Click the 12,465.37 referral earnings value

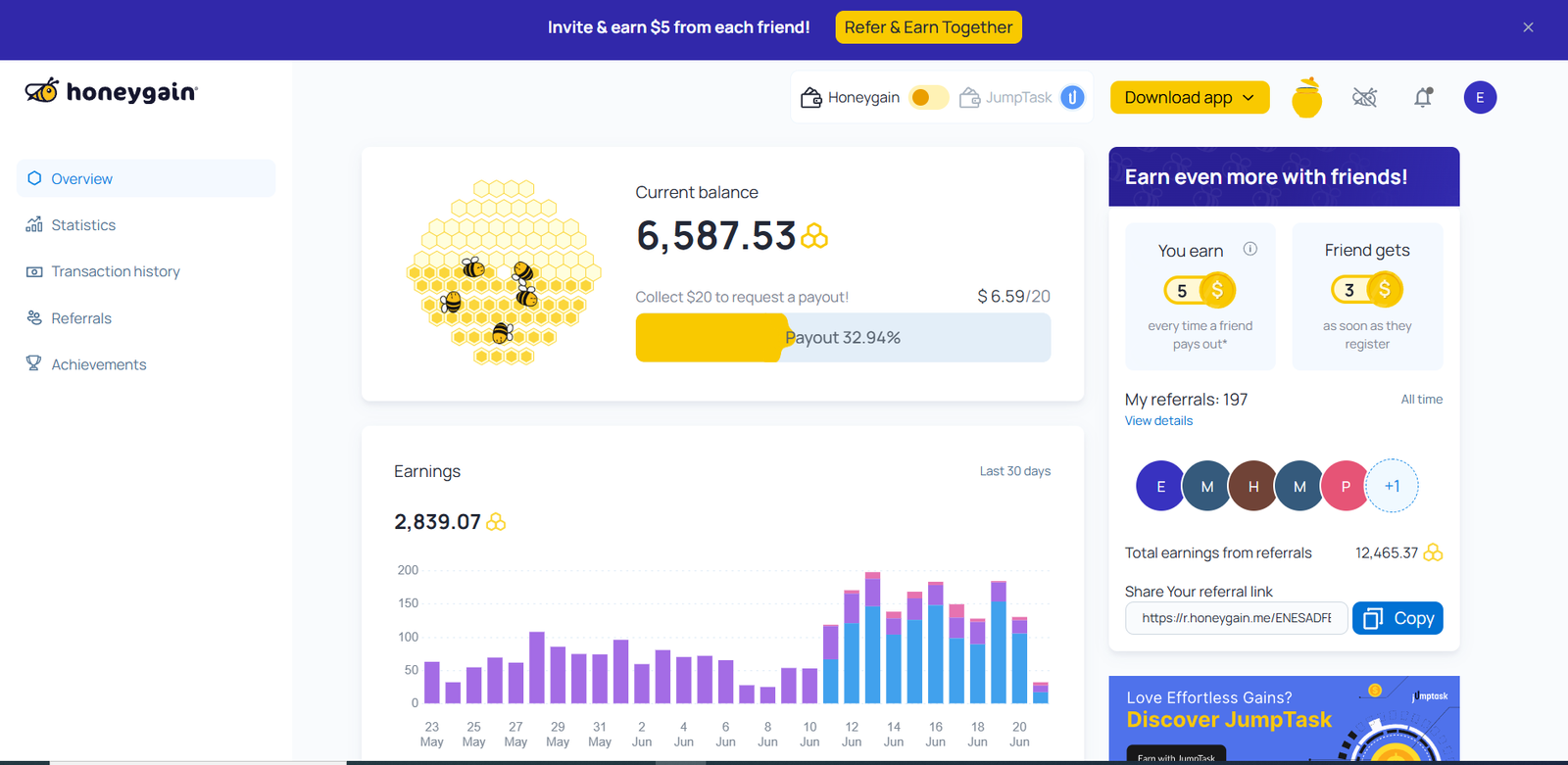tap(1386, 552)
